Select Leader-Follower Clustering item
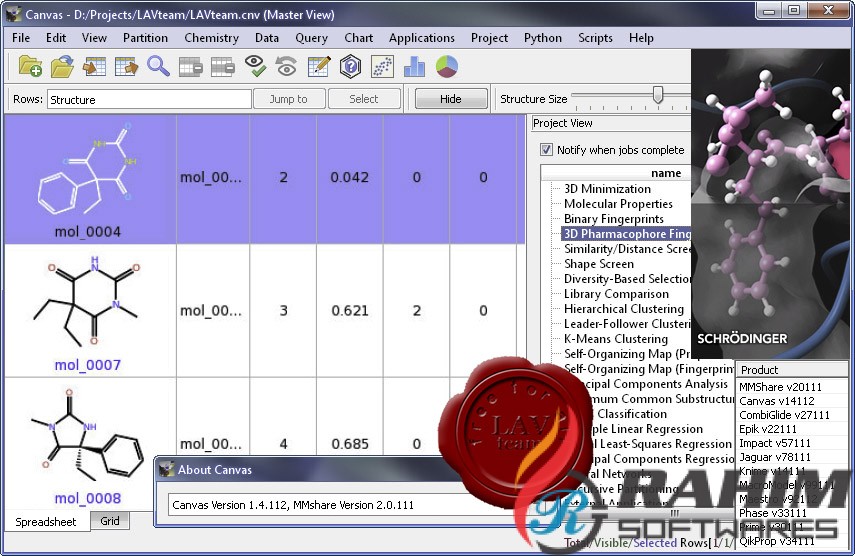Image resolution: width=855 pixels, height=556 pixels. 627,323
